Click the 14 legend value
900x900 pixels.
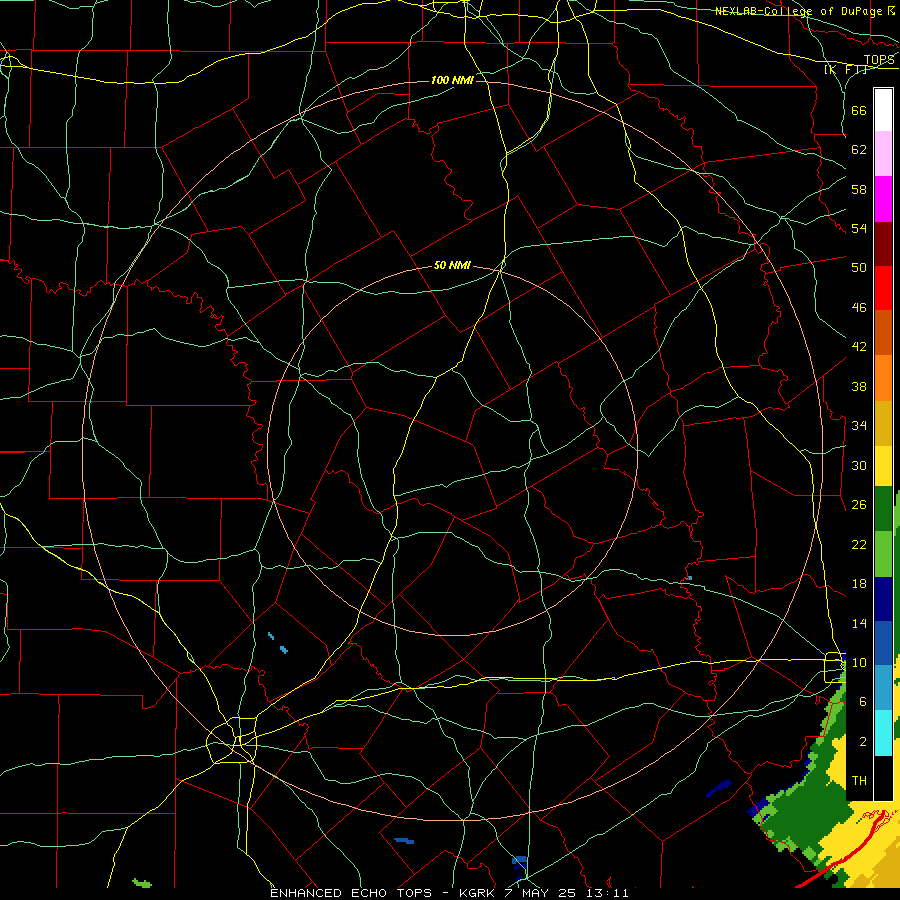coord(859,623)
